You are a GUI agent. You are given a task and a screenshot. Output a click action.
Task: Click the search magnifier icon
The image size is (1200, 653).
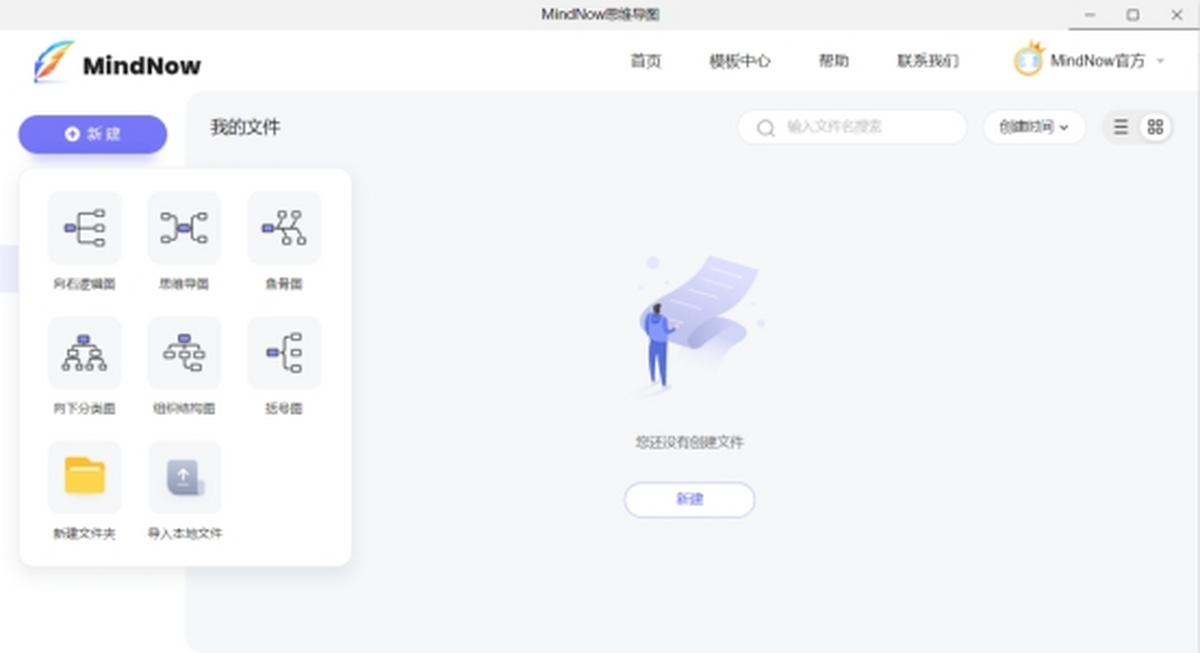click(765, 128)
